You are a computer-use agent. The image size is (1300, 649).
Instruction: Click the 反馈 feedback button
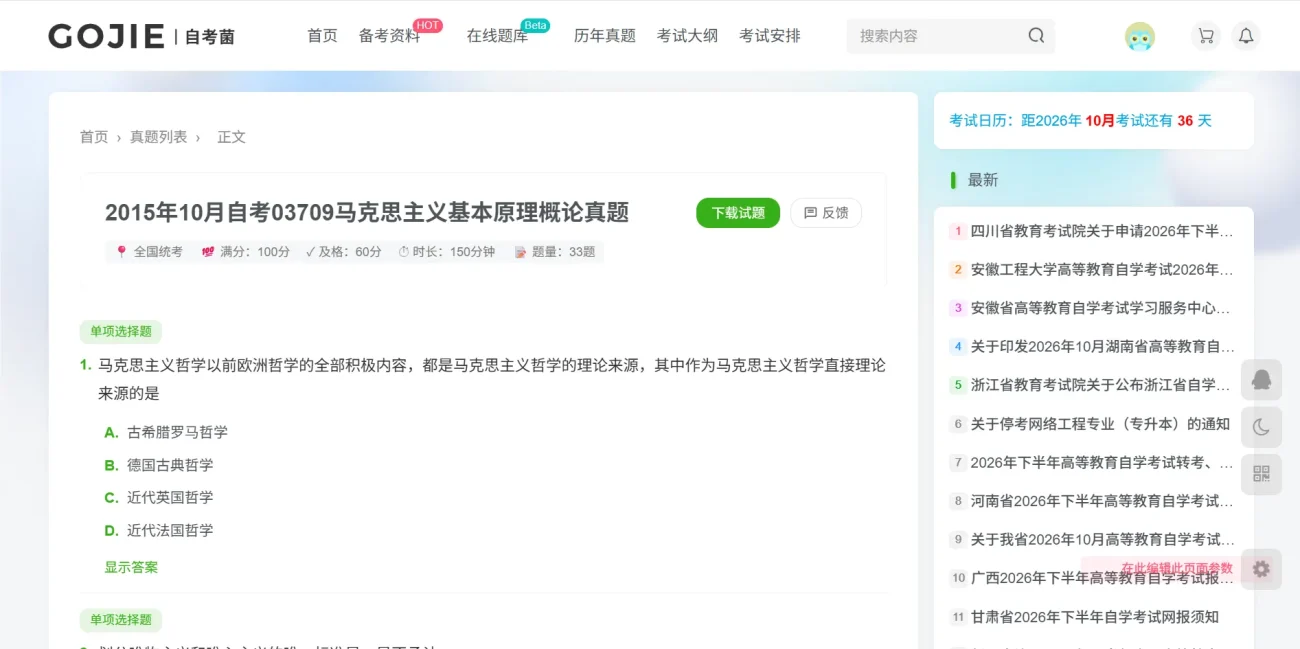point(826,213)
